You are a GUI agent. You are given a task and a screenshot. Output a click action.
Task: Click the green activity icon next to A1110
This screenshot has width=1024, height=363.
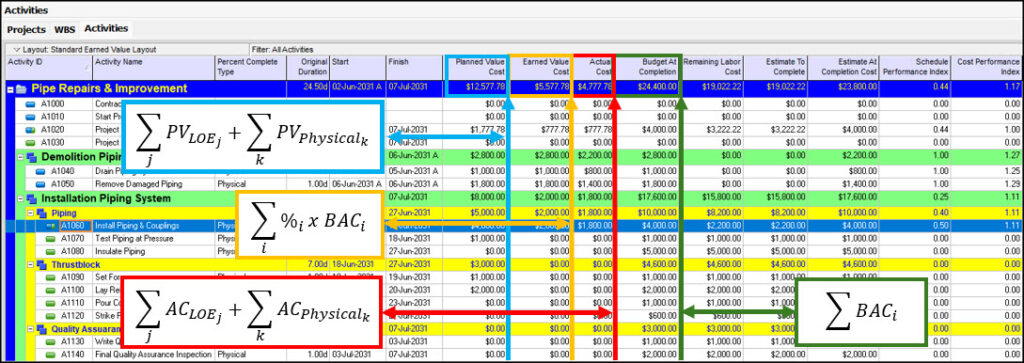(x=51, y=303)
